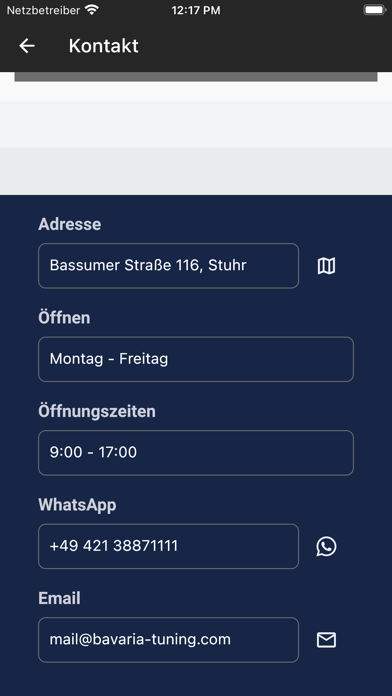
Task: Tap the battery indicator in status bar
Action: [x=374, y=10]
